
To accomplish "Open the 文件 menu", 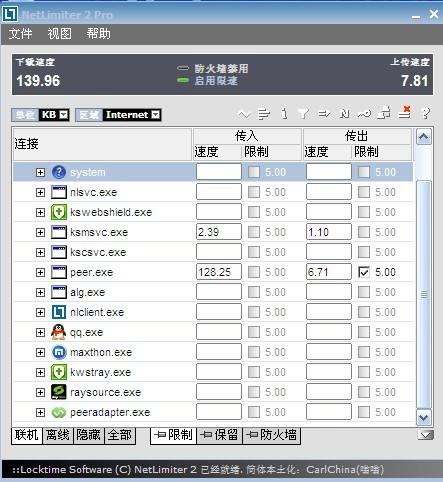I will (x=20, y=33).
